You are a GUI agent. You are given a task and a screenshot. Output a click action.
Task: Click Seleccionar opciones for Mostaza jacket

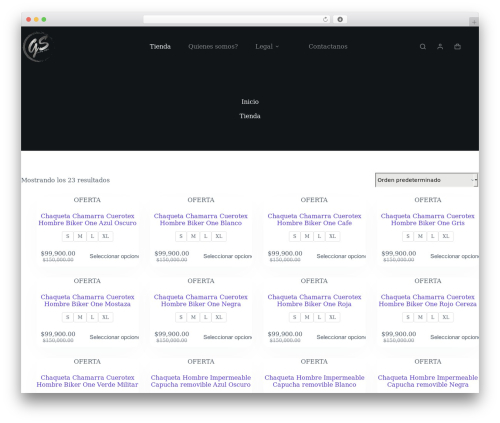pyautogui.click(x=114, y=337)
